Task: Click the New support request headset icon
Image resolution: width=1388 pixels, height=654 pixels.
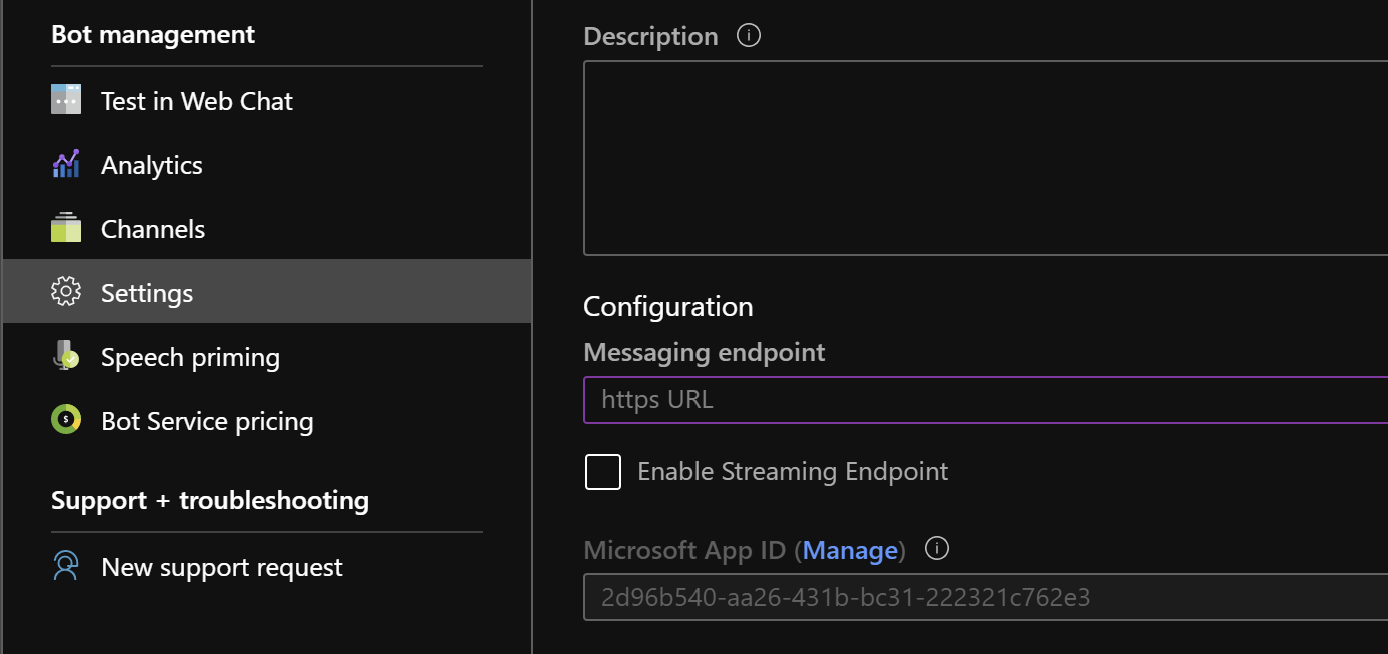Action: pos(66,567)
